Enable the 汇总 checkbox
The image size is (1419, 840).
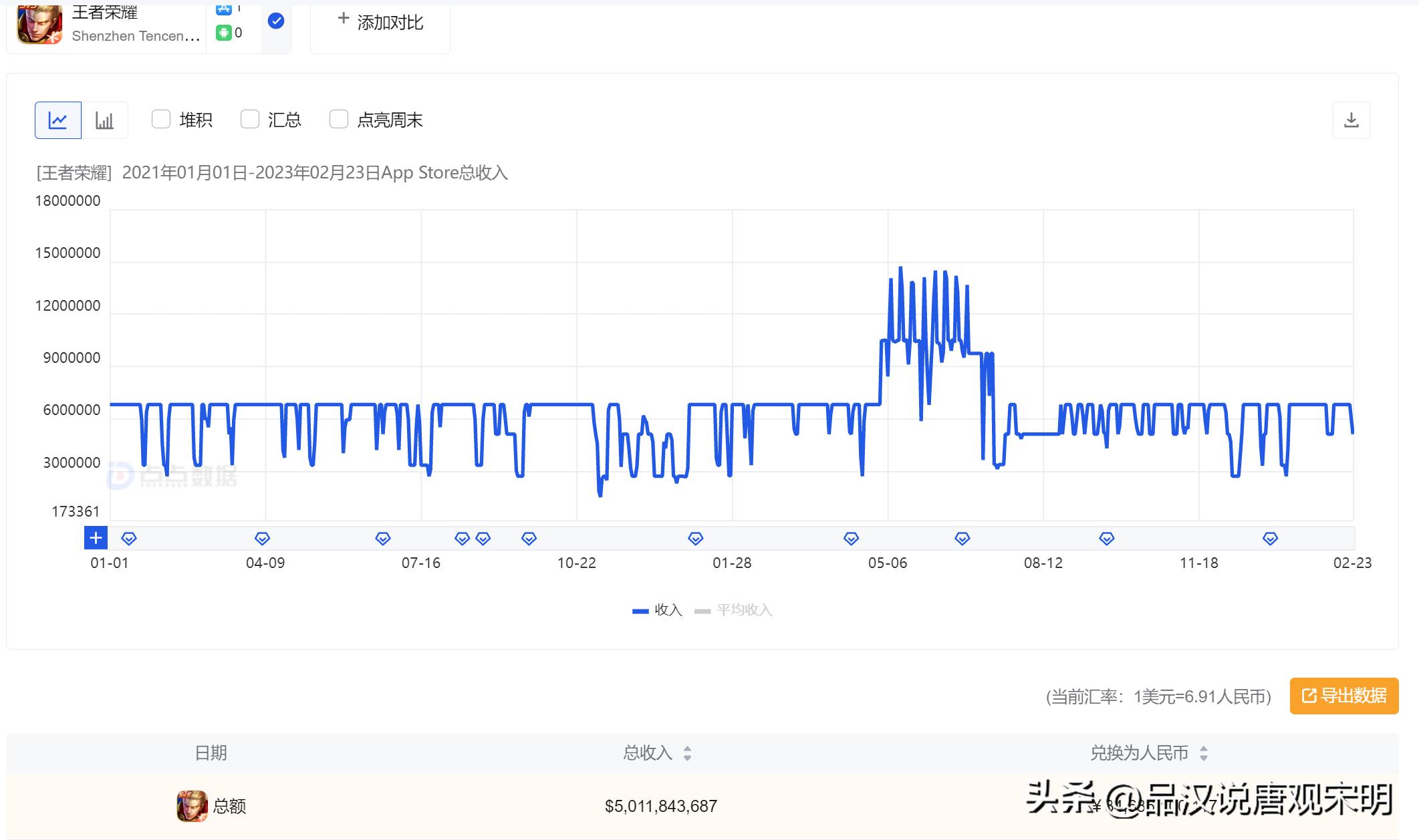pyautogui.click(x=249, y=119)
